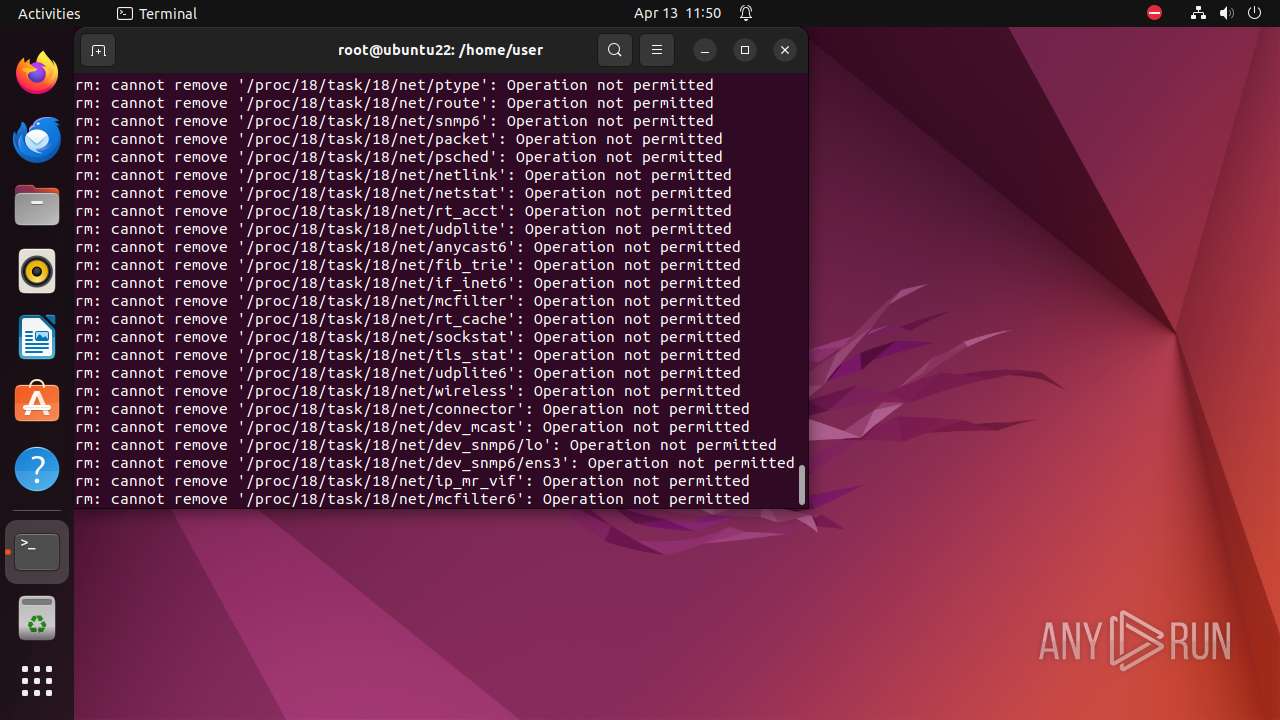Open Ubuntu Software store
The width and height of the screenshot is (1280, 720).
[37, 404]
